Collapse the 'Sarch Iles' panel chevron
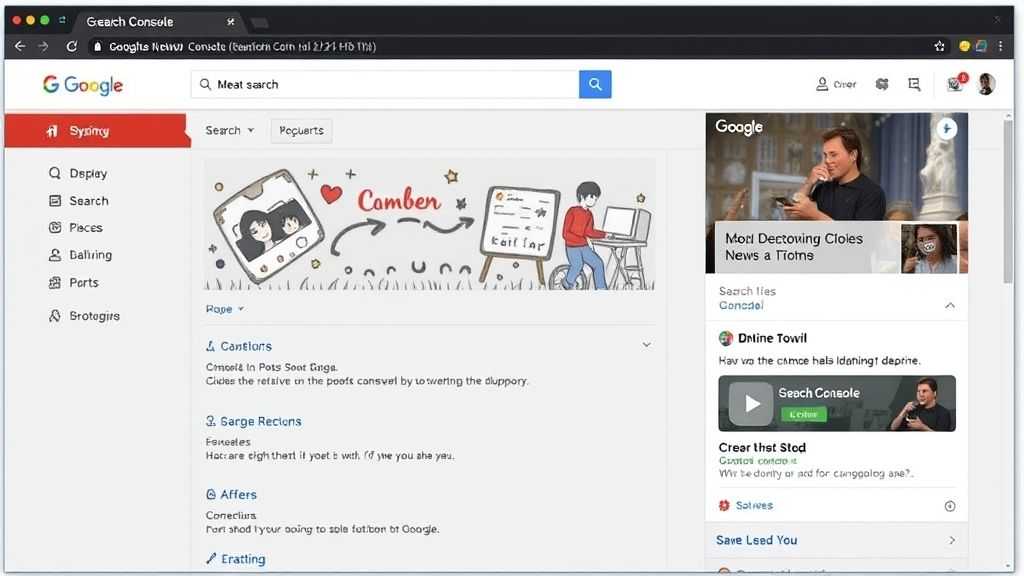Screen dimensions: 1024x576 [950, 305]
